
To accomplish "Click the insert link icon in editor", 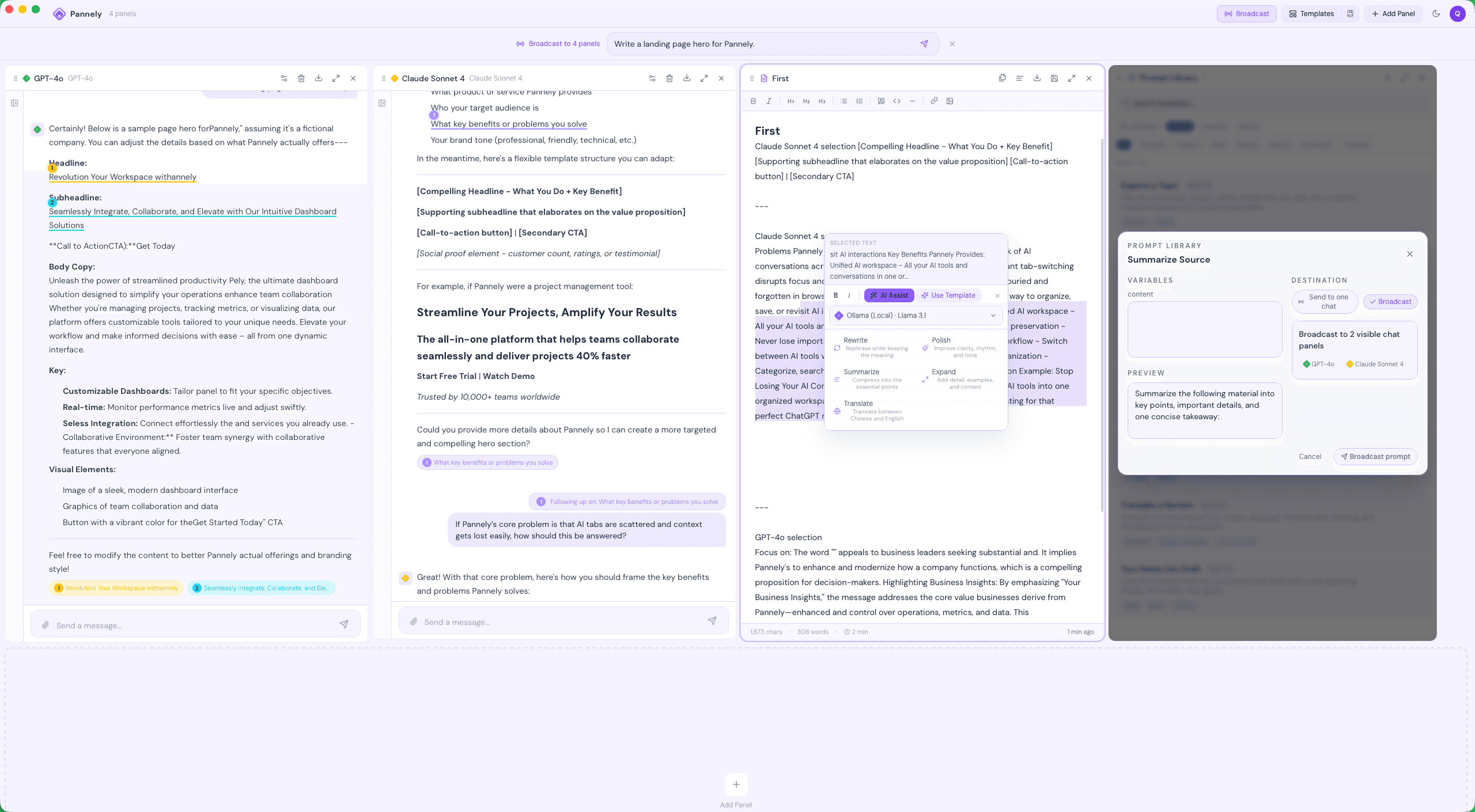I will [934, 101].
